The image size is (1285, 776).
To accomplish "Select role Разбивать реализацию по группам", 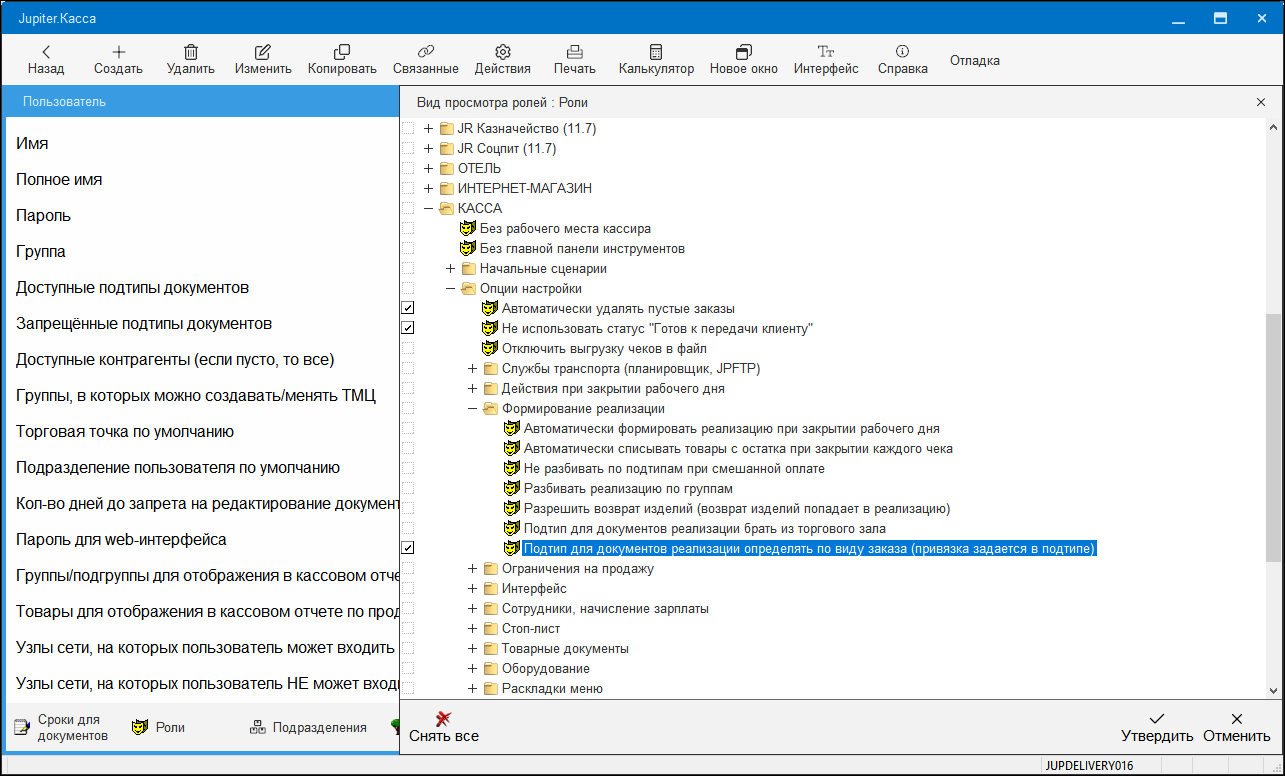I will (628, 488).
